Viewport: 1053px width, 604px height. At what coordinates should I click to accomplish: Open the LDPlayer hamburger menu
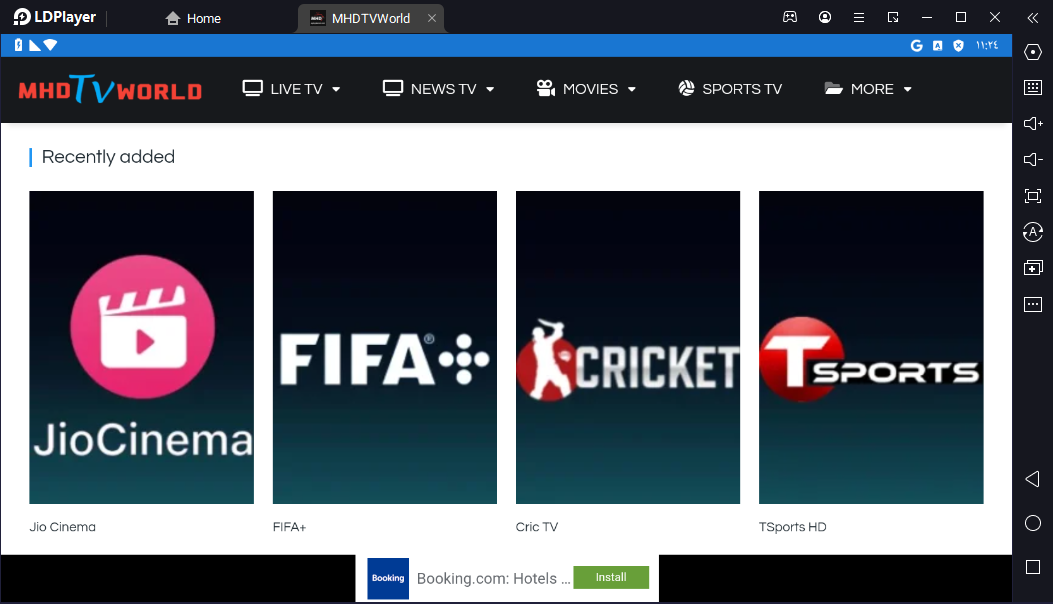pyautogui.click(x=859, y=17)
